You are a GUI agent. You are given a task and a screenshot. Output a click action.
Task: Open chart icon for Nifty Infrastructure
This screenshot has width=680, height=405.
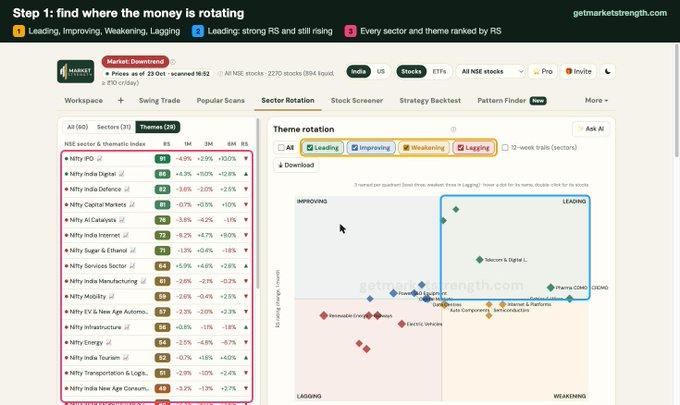127,327
